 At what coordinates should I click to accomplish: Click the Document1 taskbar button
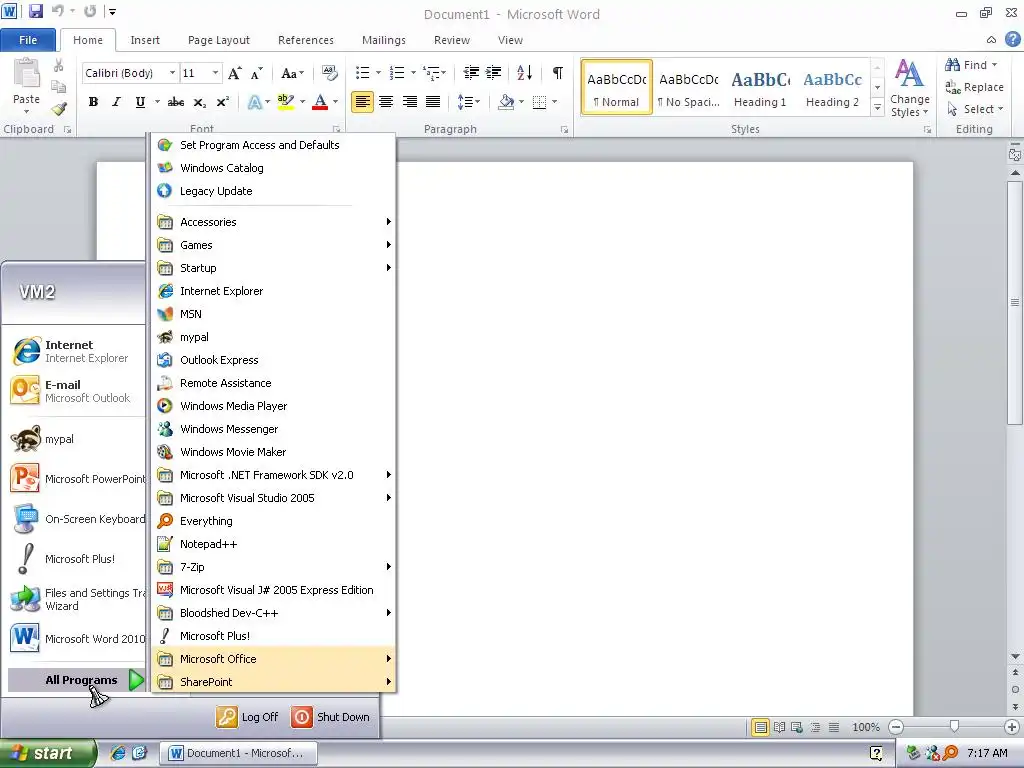point(238,753)
